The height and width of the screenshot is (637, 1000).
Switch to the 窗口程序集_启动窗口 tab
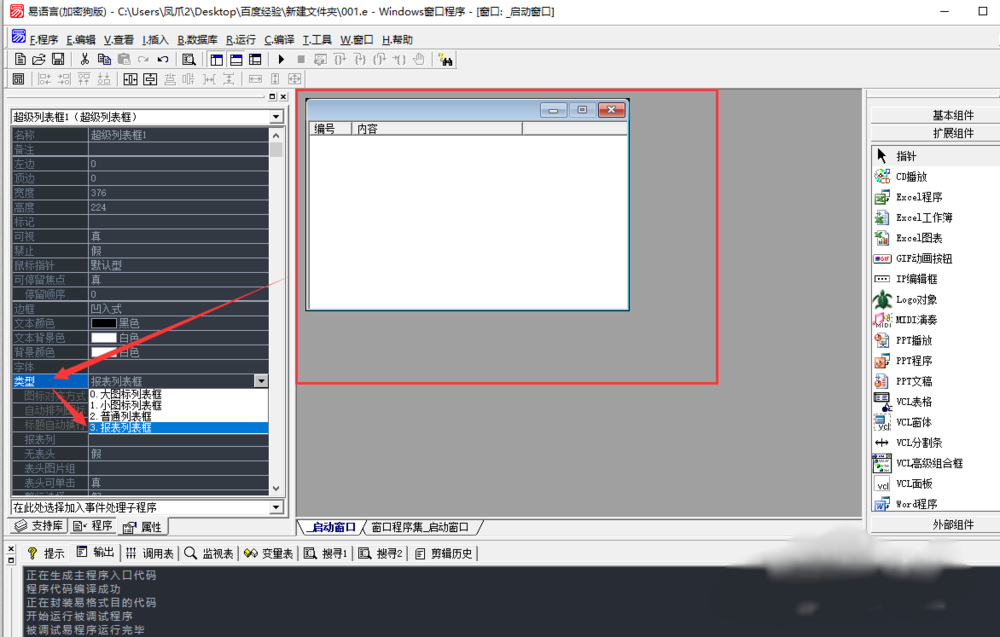(x=420, y=527)
